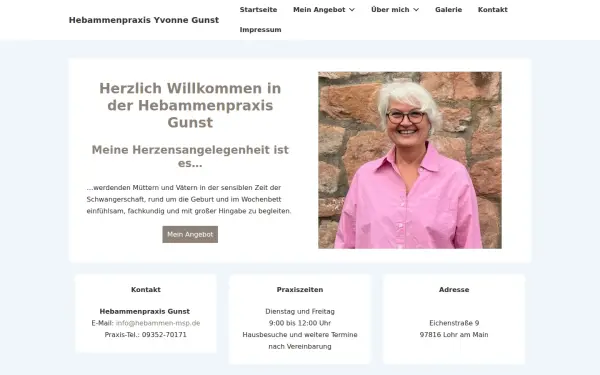The image size is (600, 375).
Task: Click the Meine Herzensangelegenheit subheading
Action: [190, 157]
